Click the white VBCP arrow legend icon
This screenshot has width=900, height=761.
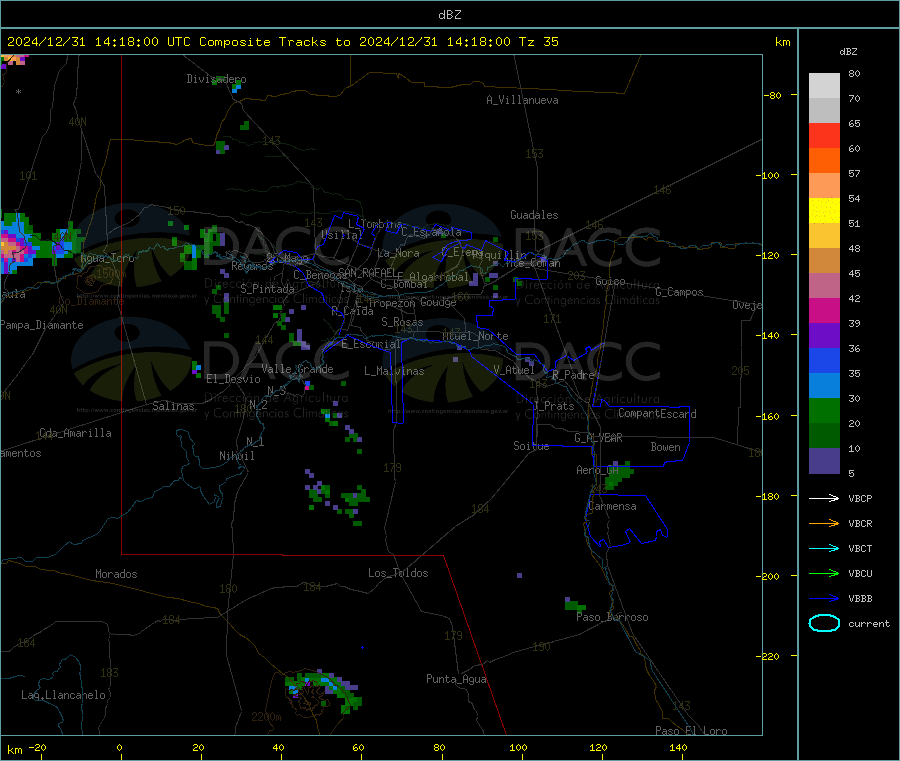point(824,498)
